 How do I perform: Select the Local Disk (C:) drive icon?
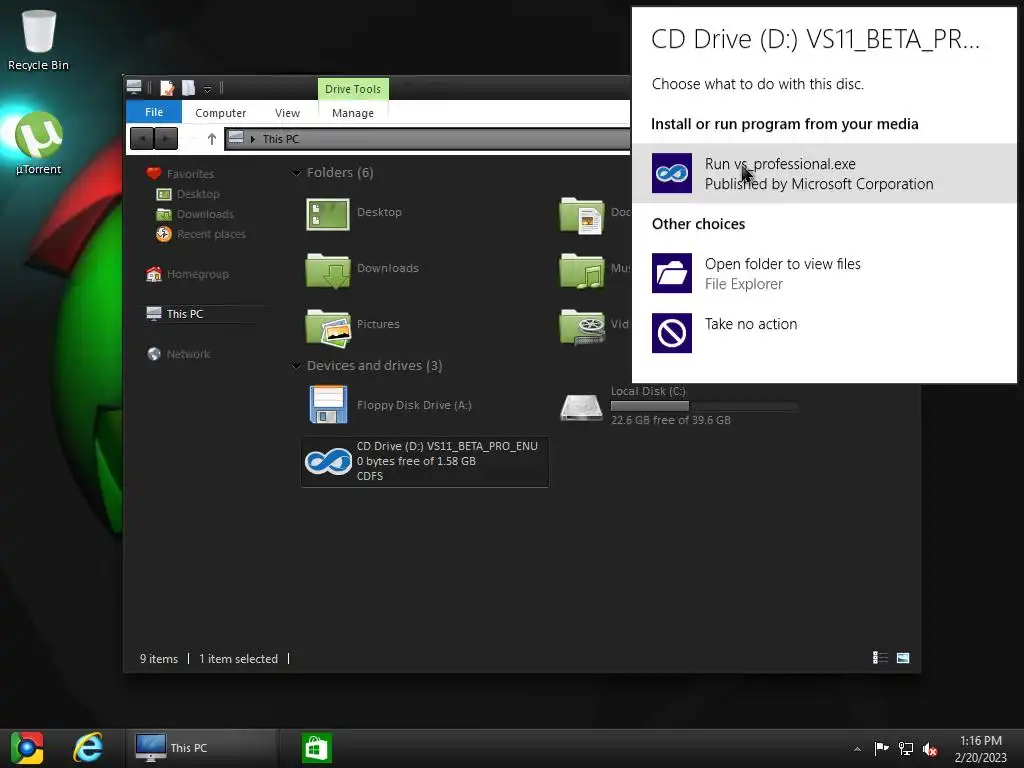pyautogui.click(x=581, y=407)
